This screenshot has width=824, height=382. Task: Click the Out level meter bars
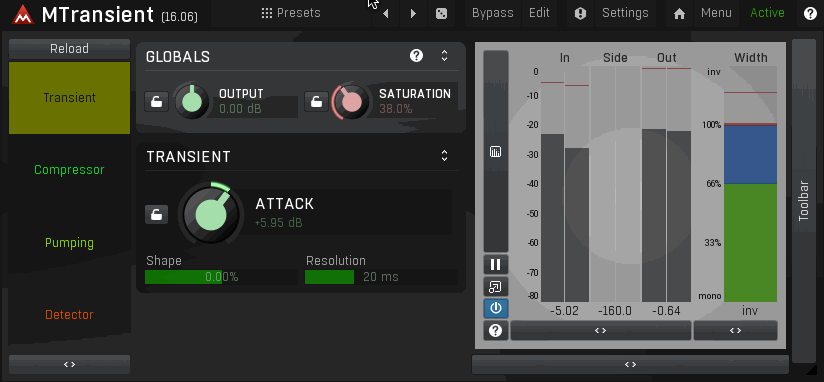pyautogui.click(x=666, y=184)
